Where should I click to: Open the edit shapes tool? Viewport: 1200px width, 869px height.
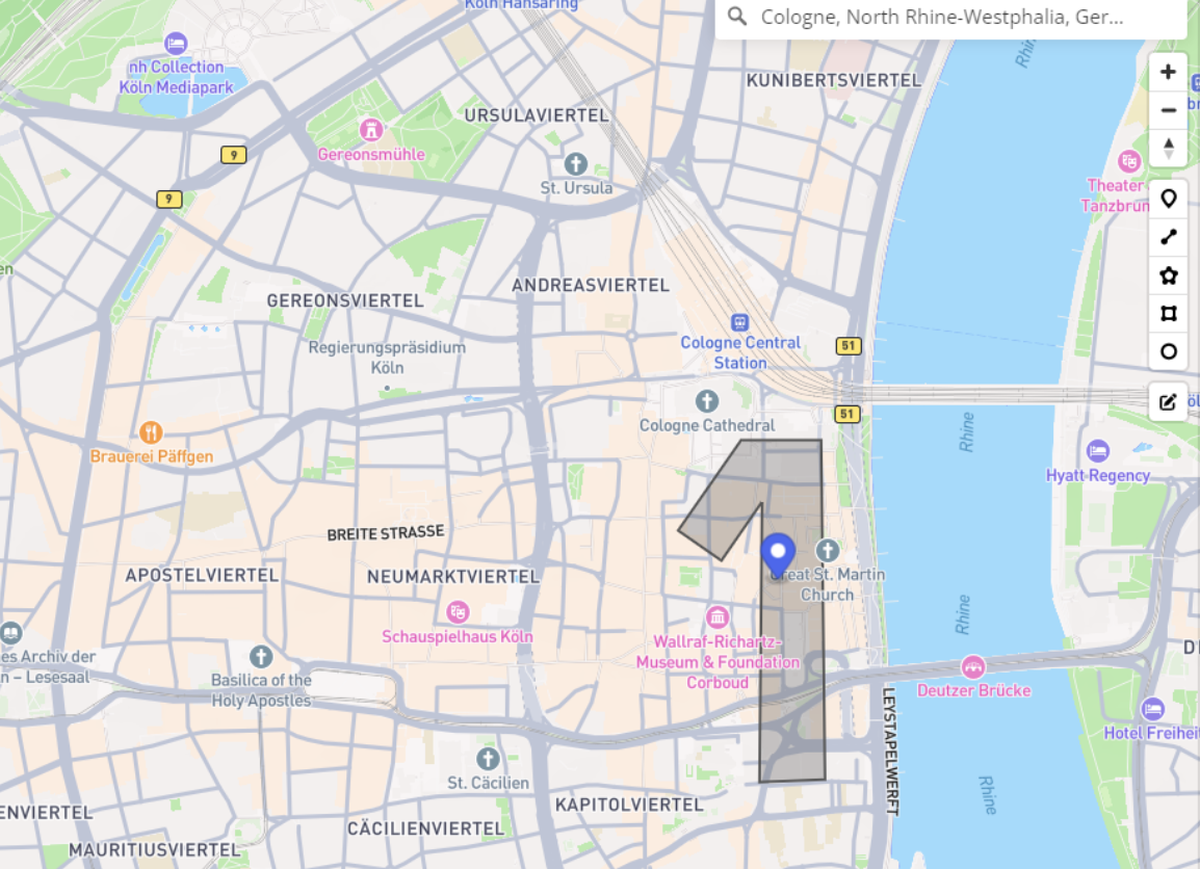pos(1168,402)
